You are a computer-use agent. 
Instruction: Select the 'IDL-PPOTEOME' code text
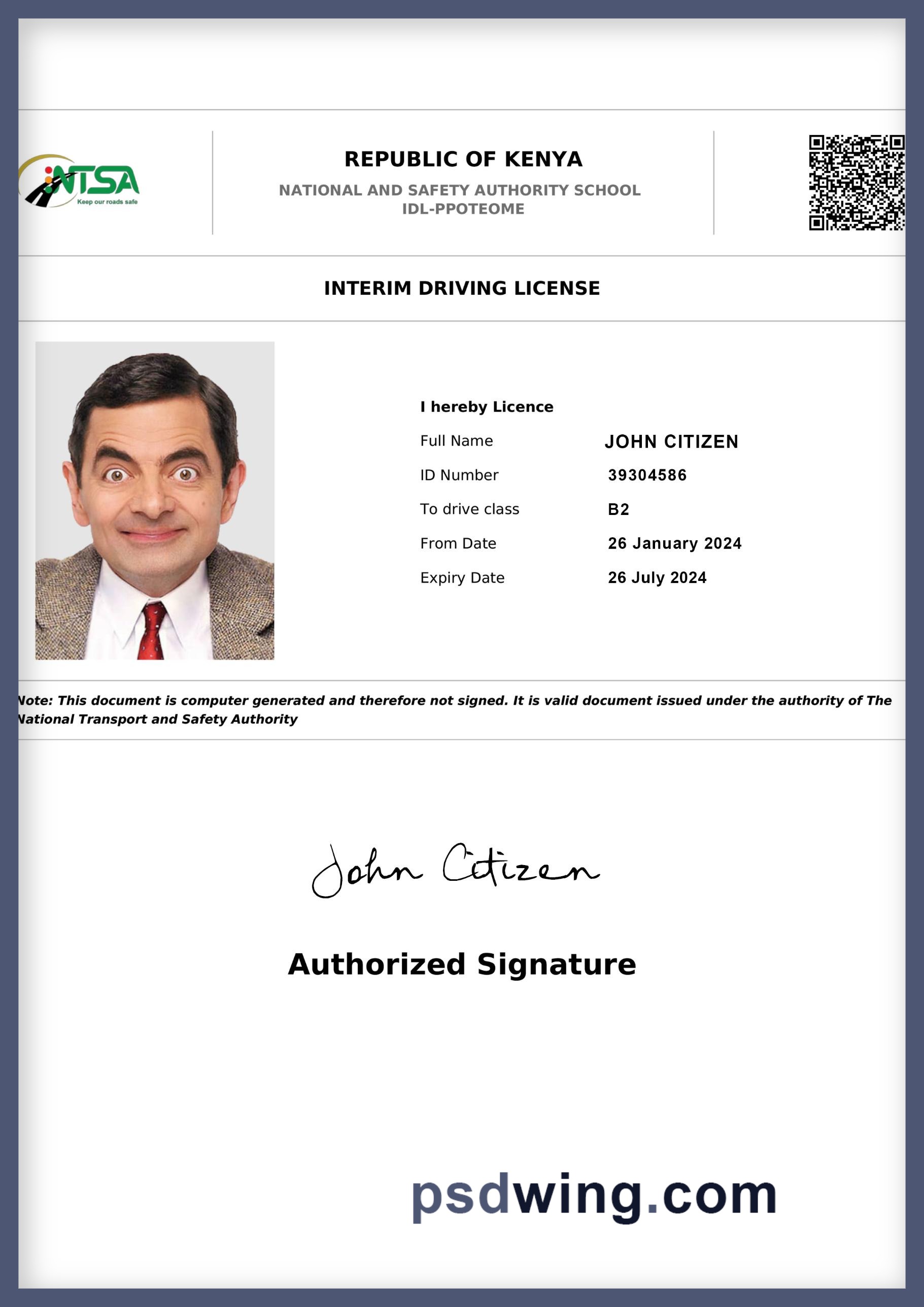click(x=463, y=209)
